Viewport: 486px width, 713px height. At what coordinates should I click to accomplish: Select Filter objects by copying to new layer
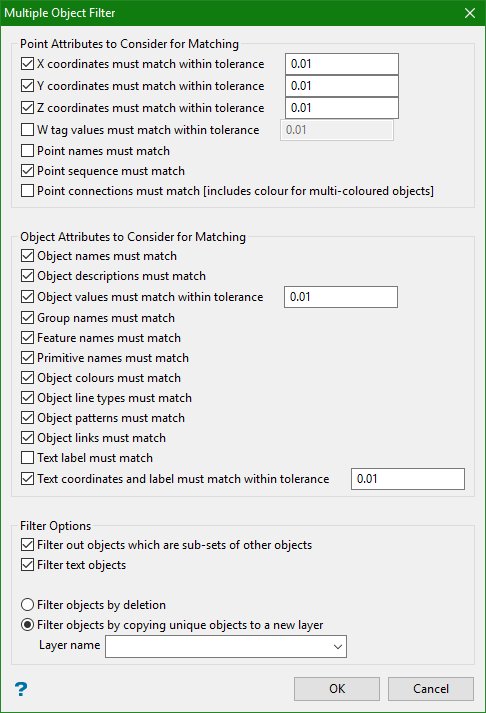(x=27, y=625)
